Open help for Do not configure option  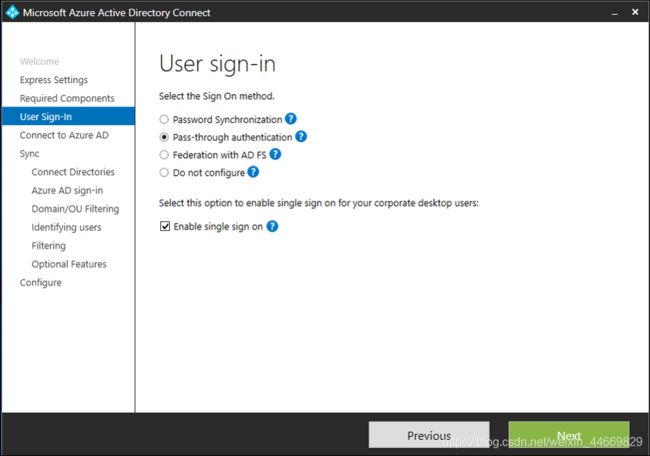(x=253, y=172)
